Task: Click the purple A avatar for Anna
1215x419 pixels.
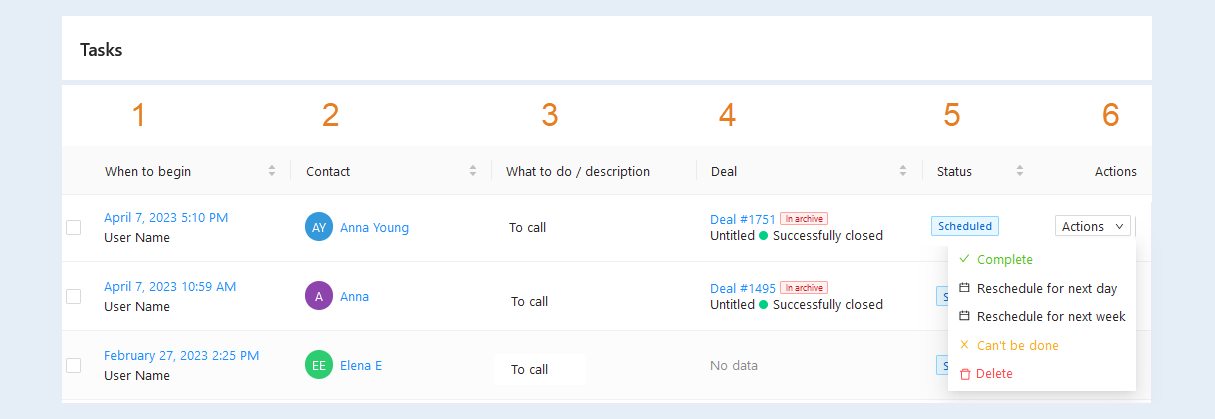Action: point(319,296)
